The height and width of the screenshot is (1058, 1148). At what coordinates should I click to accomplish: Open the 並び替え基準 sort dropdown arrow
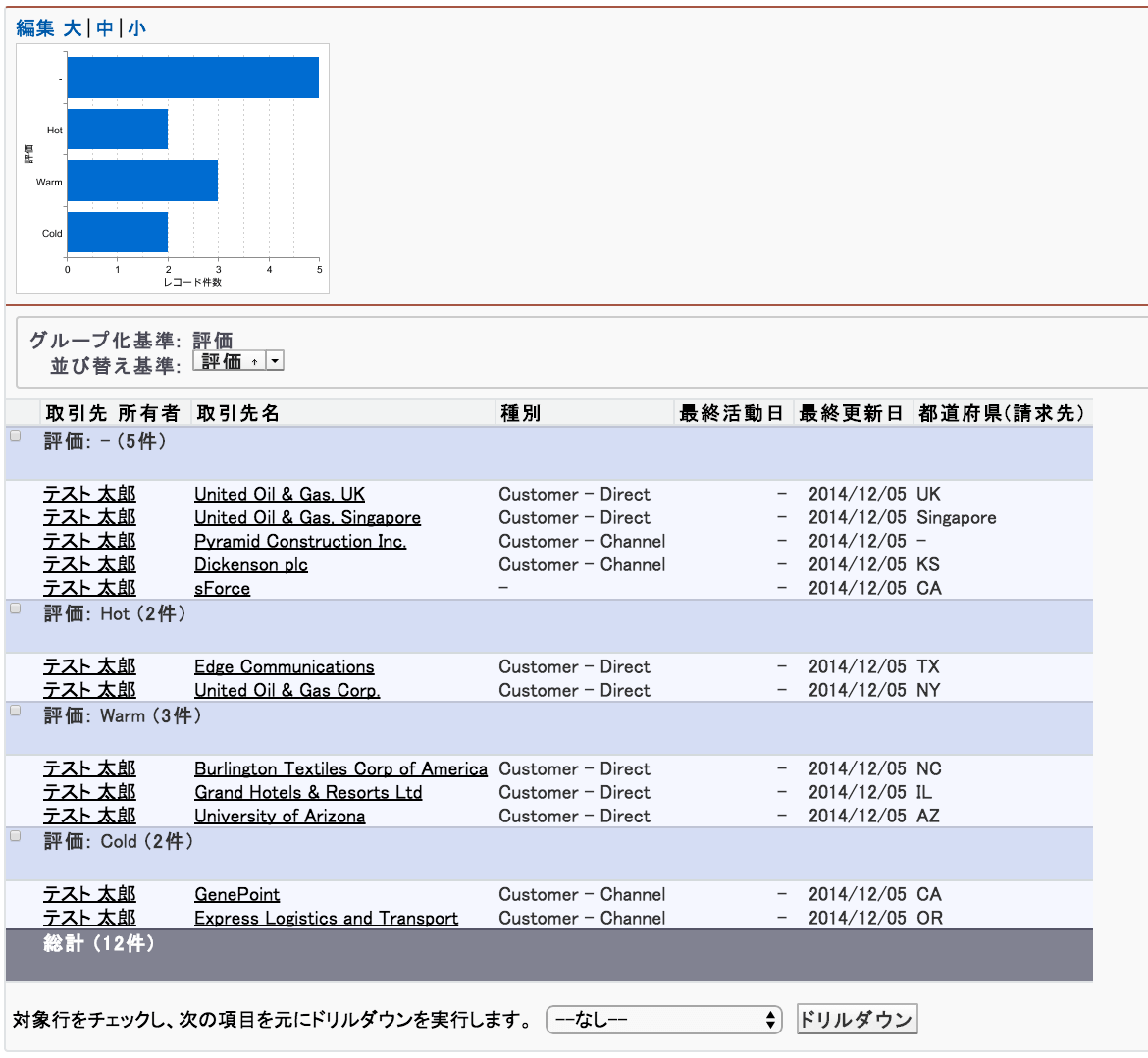click(276, 361)
